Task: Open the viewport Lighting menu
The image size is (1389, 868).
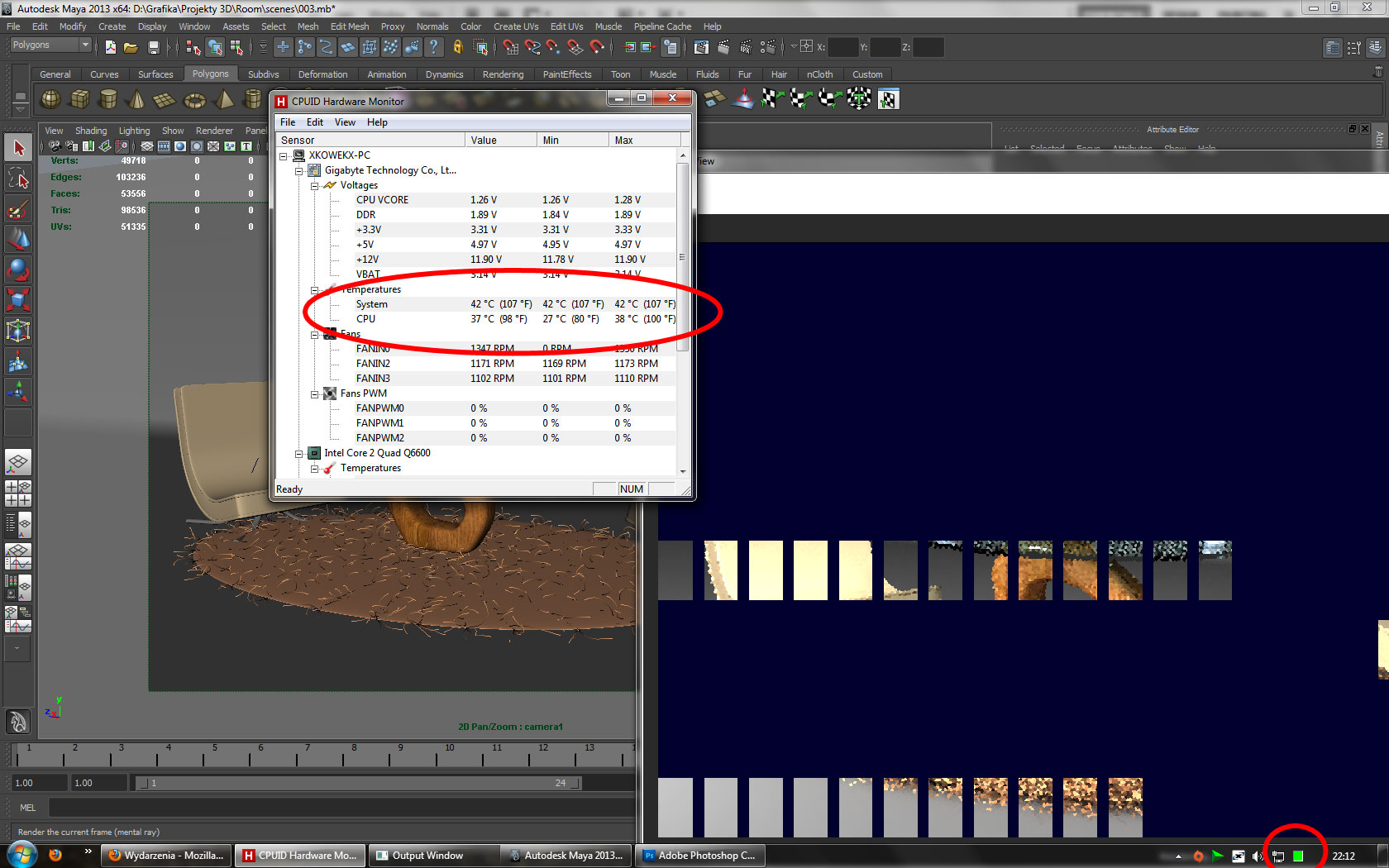Action: point(134,131)
